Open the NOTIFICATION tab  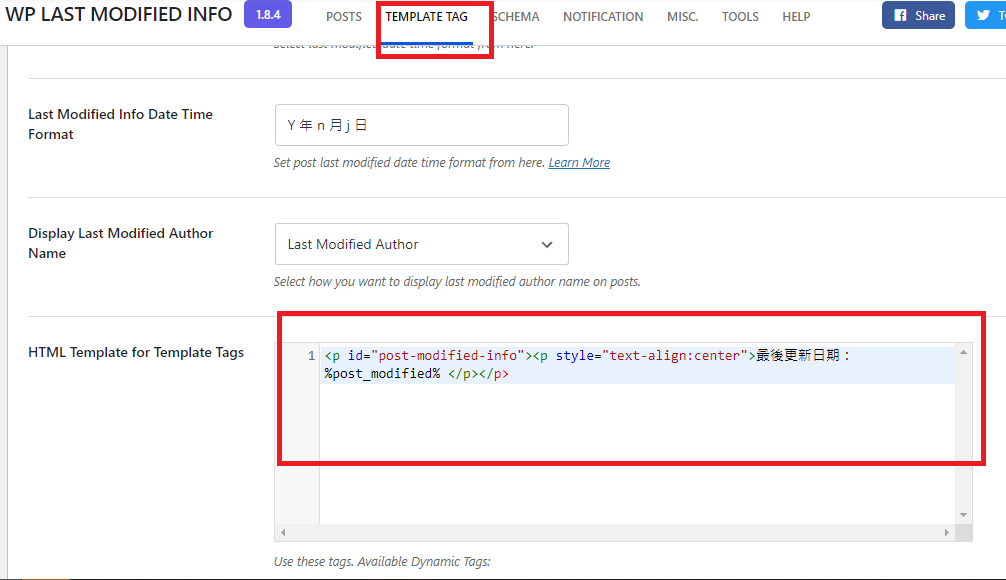603,17
